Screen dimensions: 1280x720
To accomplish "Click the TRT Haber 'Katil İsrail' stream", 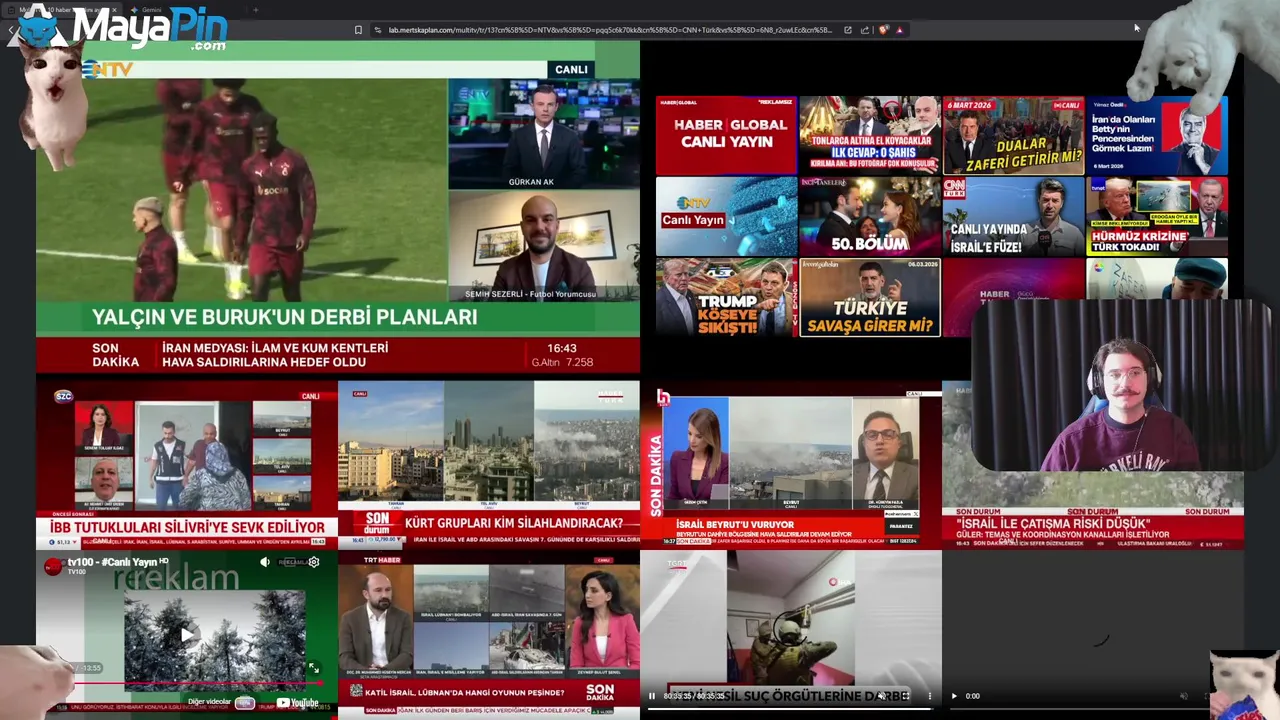I will (x=489, y=634).
